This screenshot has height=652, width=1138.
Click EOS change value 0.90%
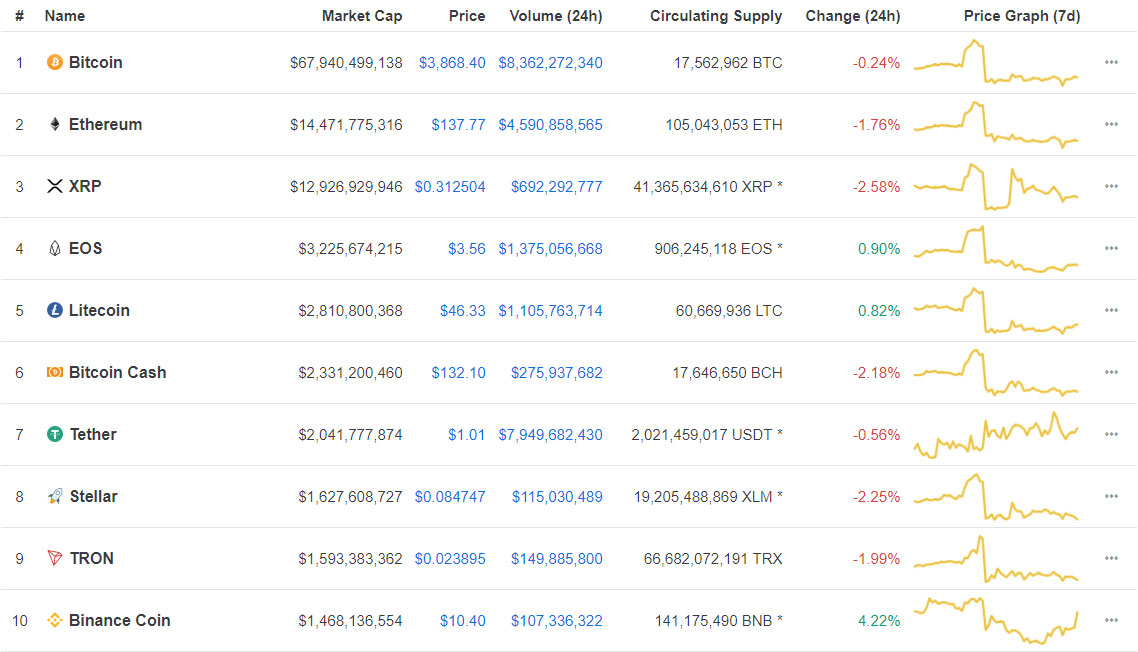[x=879, y=249]
